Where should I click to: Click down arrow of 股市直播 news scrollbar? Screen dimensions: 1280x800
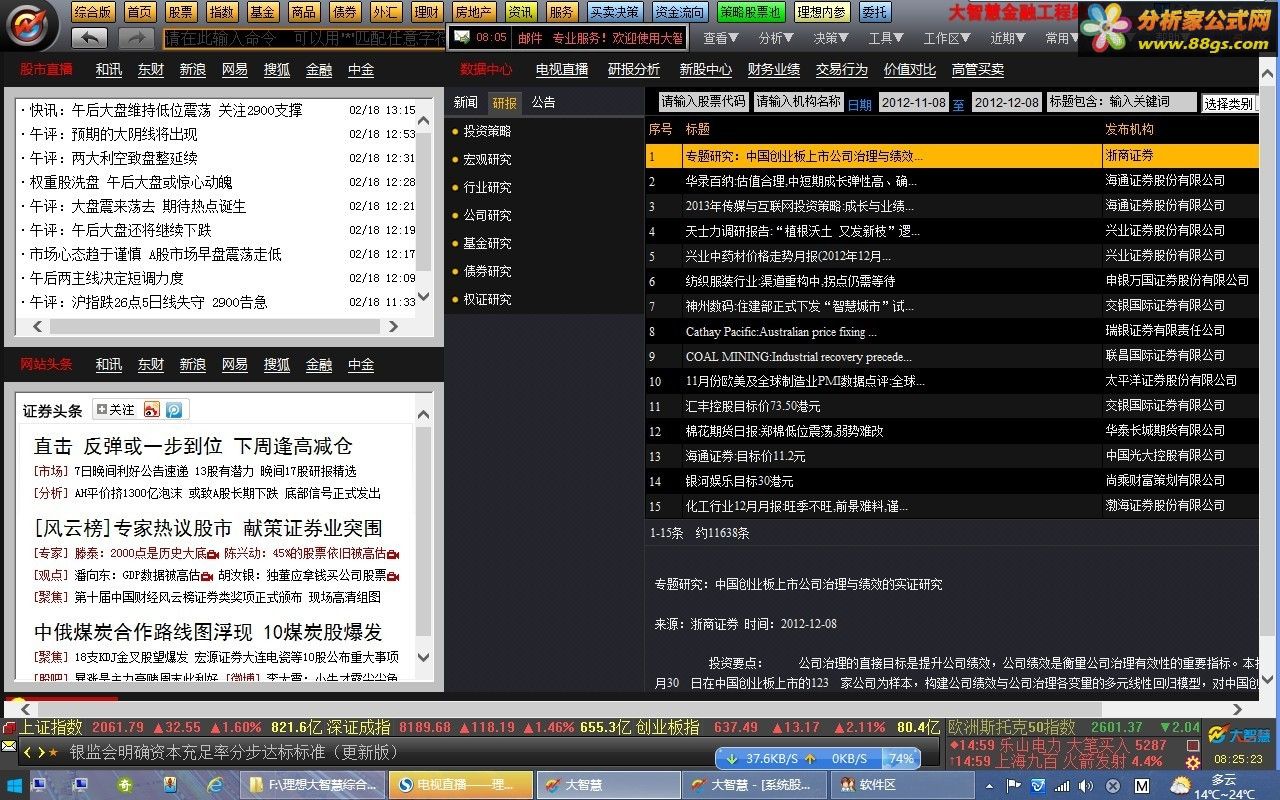(x=423, y=297)
